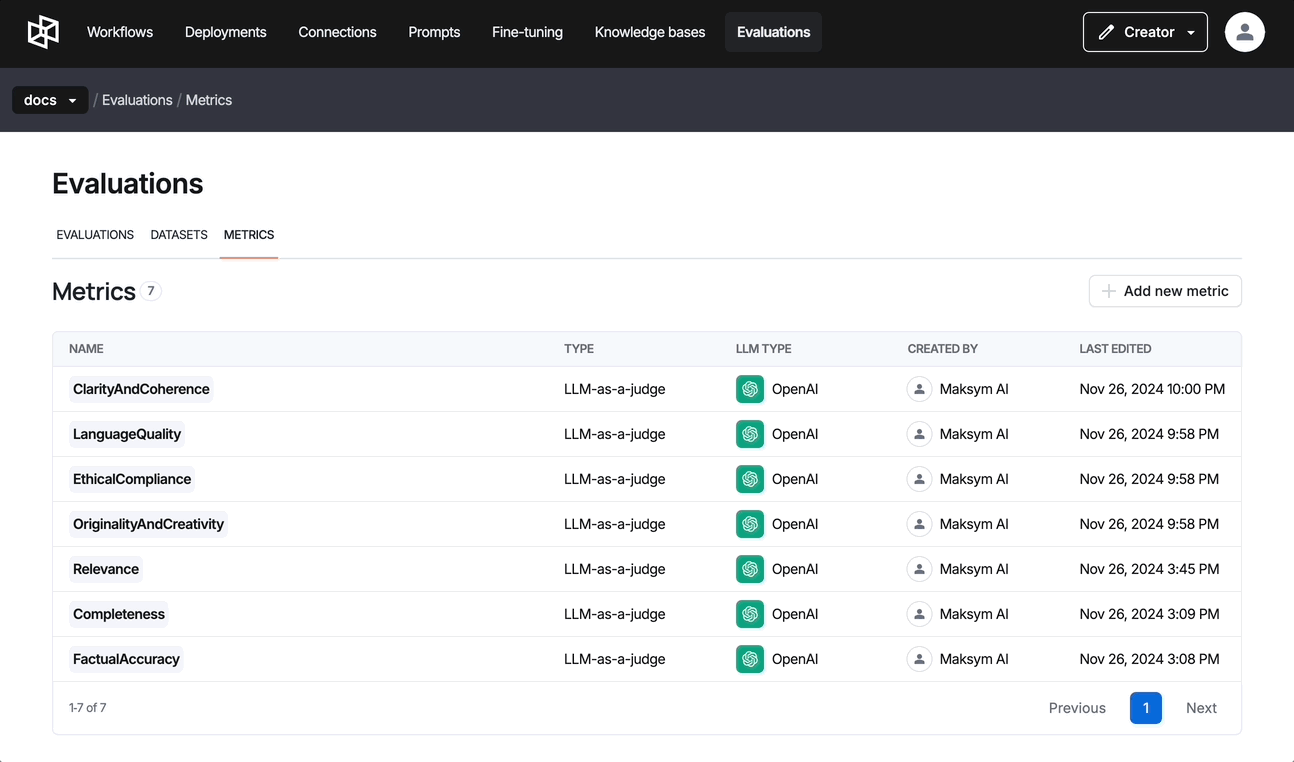
Task: Click the Evaluations breadcrumb link
Action: click(137, 100)
